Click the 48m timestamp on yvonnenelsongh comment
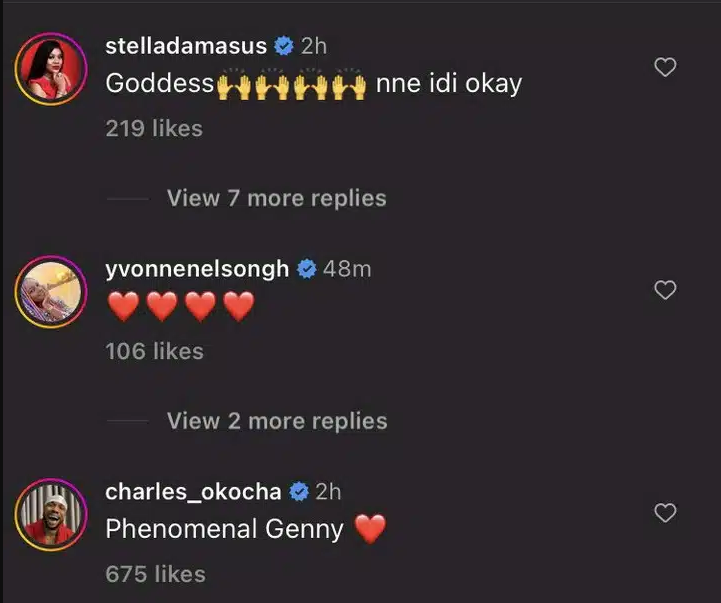The image size is (721, 603). point(347,269)
